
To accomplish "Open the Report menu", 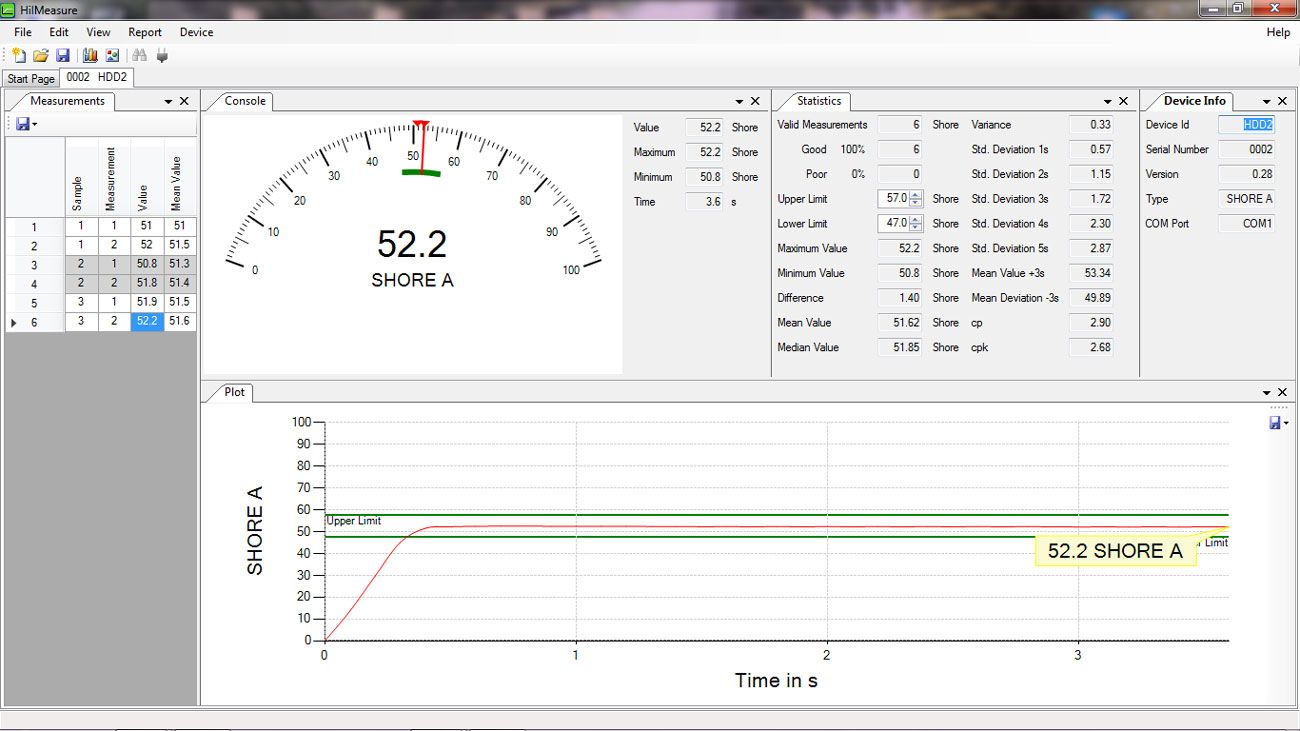I will 145,32.
